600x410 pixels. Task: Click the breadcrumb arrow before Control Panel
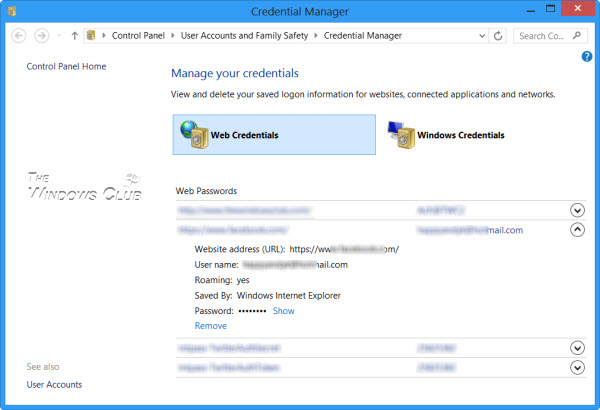point(104,36)
